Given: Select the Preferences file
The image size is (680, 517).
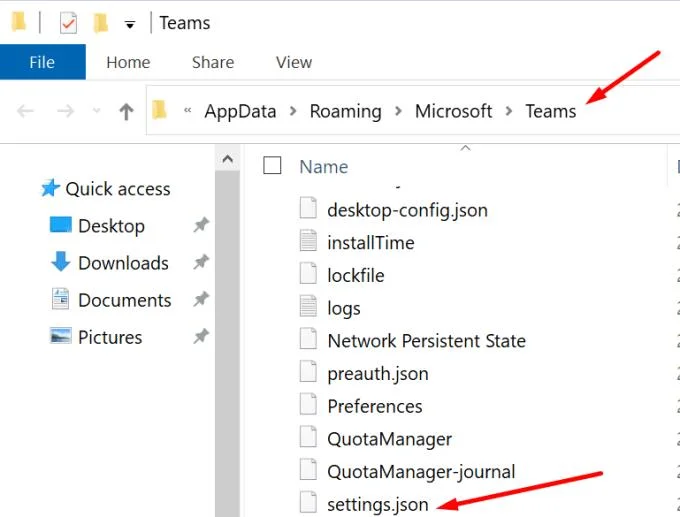Looking at the screenshot, I should click(375, 406).
